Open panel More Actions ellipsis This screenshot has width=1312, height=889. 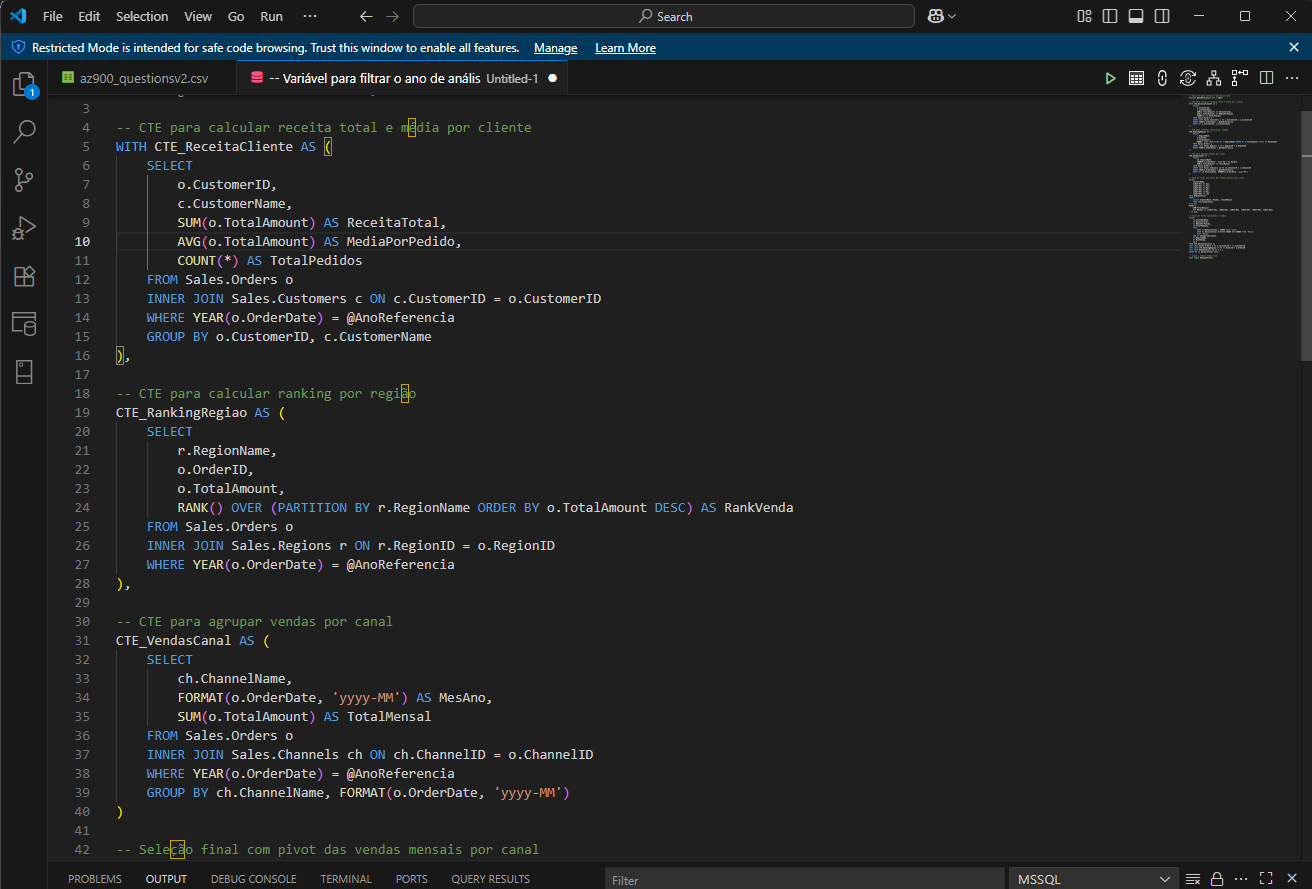(1242, 879)
